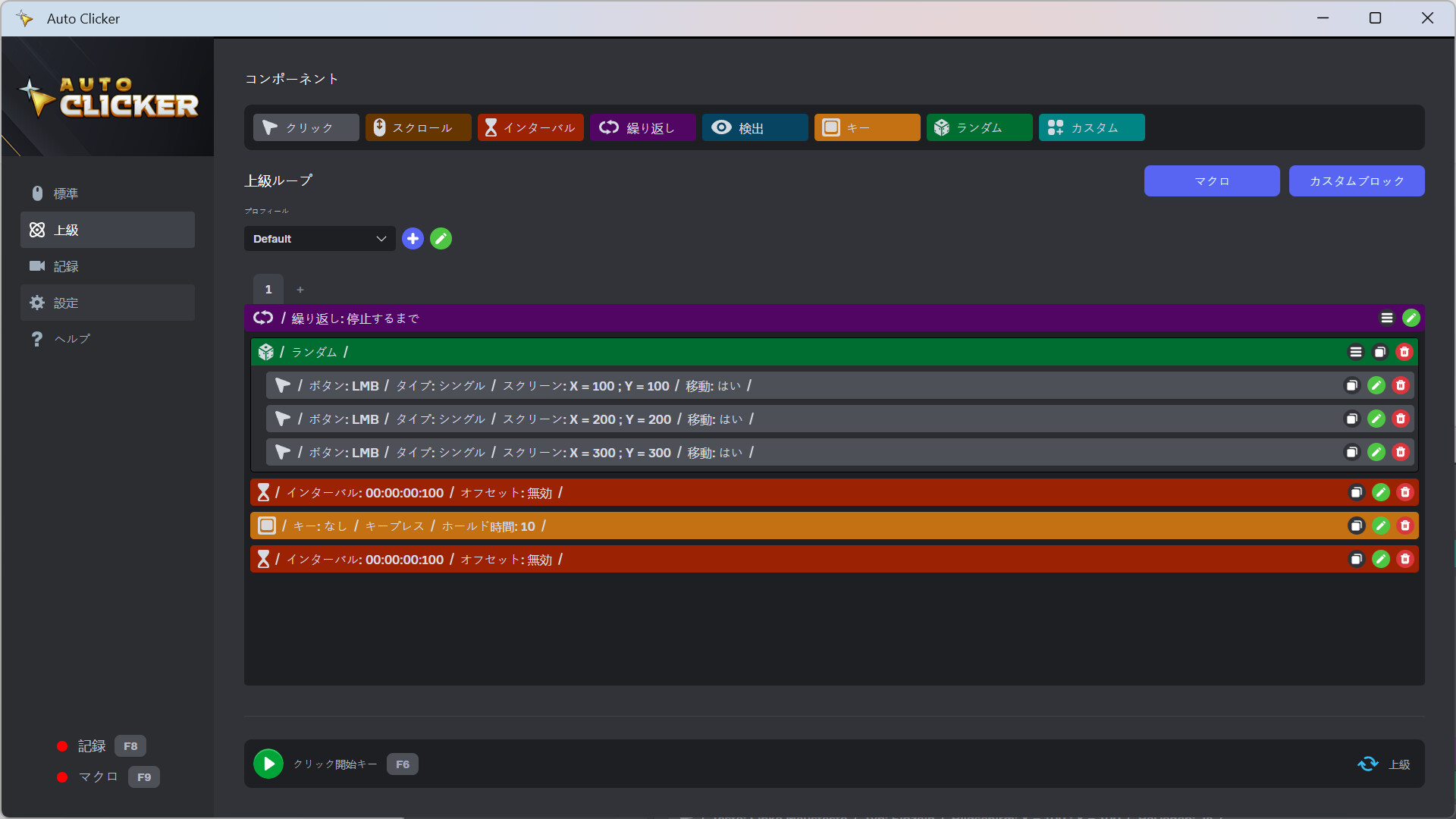1456x819 pixels.
Task: Add a new loop tab with plus
Action: click(300, 290)
